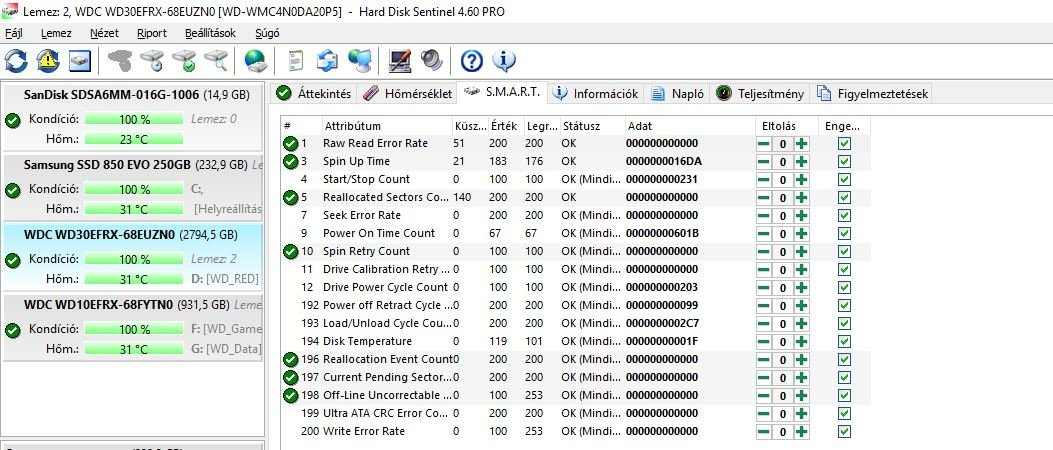Click the blue envelope refresh toolbar icon
This screenshot has height=450, width=1053.
(x=328, y=61)
